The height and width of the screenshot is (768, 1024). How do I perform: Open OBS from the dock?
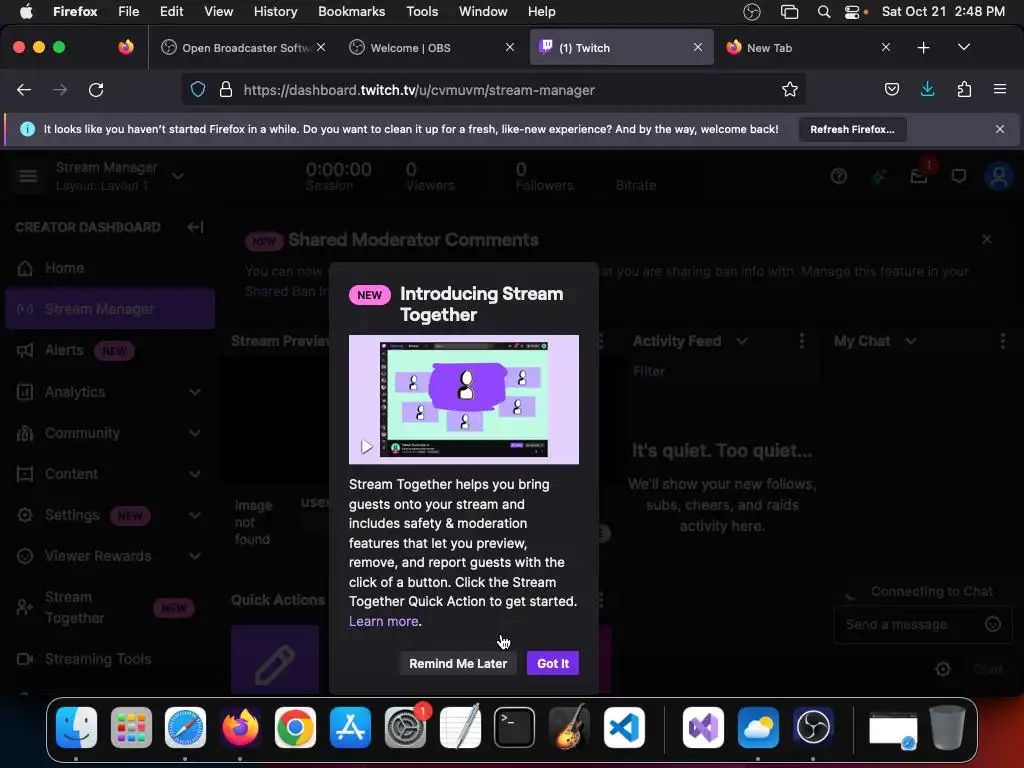(813, 727)
